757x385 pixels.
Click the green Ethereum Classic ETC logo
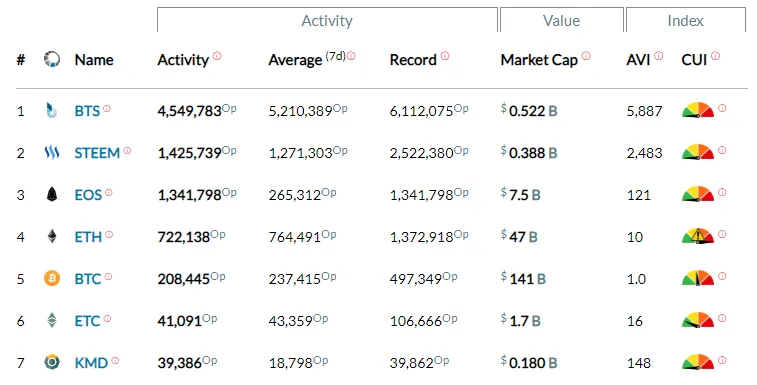tap(52, 321)
